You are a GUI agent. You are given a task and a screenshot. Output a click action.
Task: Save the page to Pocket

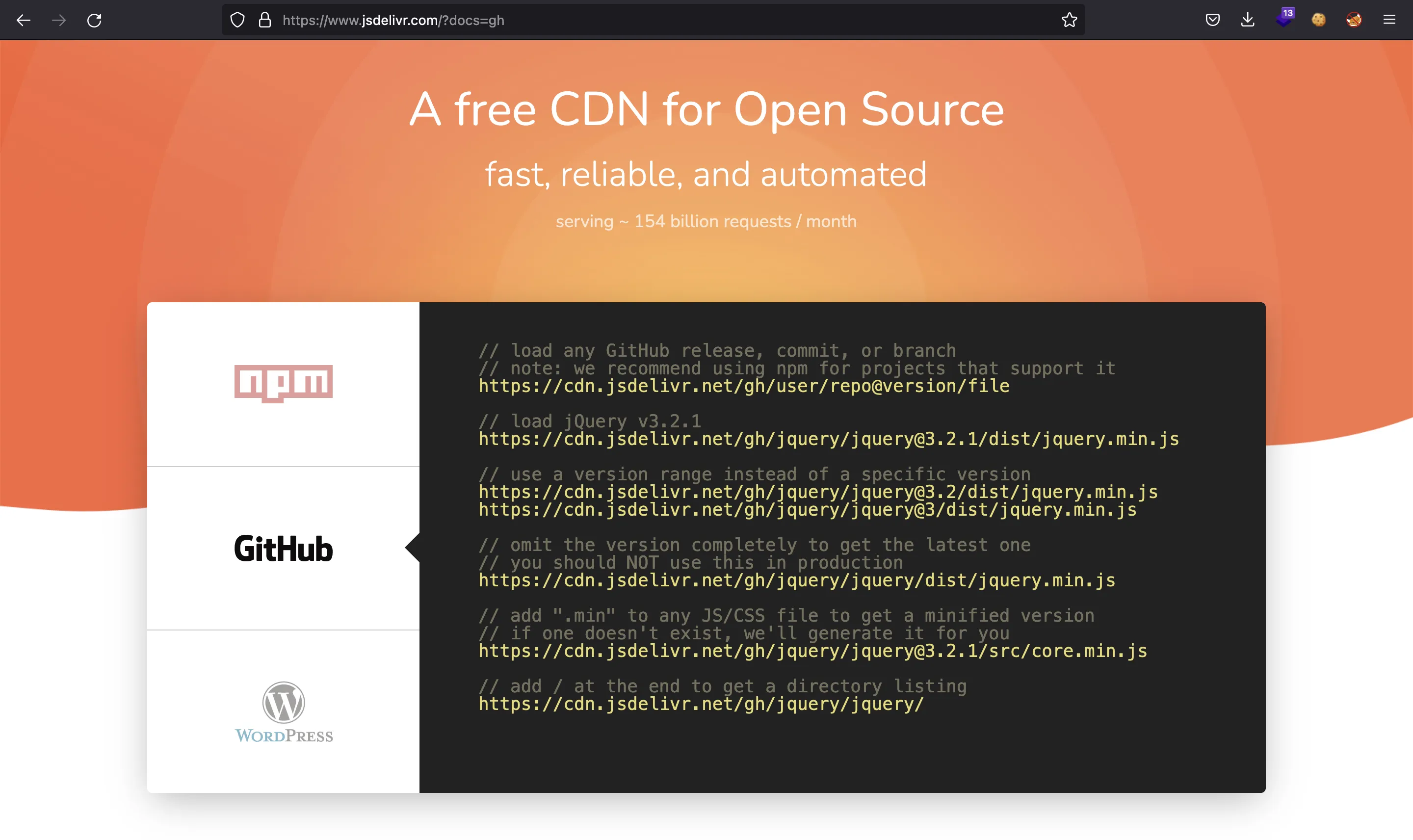click(x=1212, y=21)
